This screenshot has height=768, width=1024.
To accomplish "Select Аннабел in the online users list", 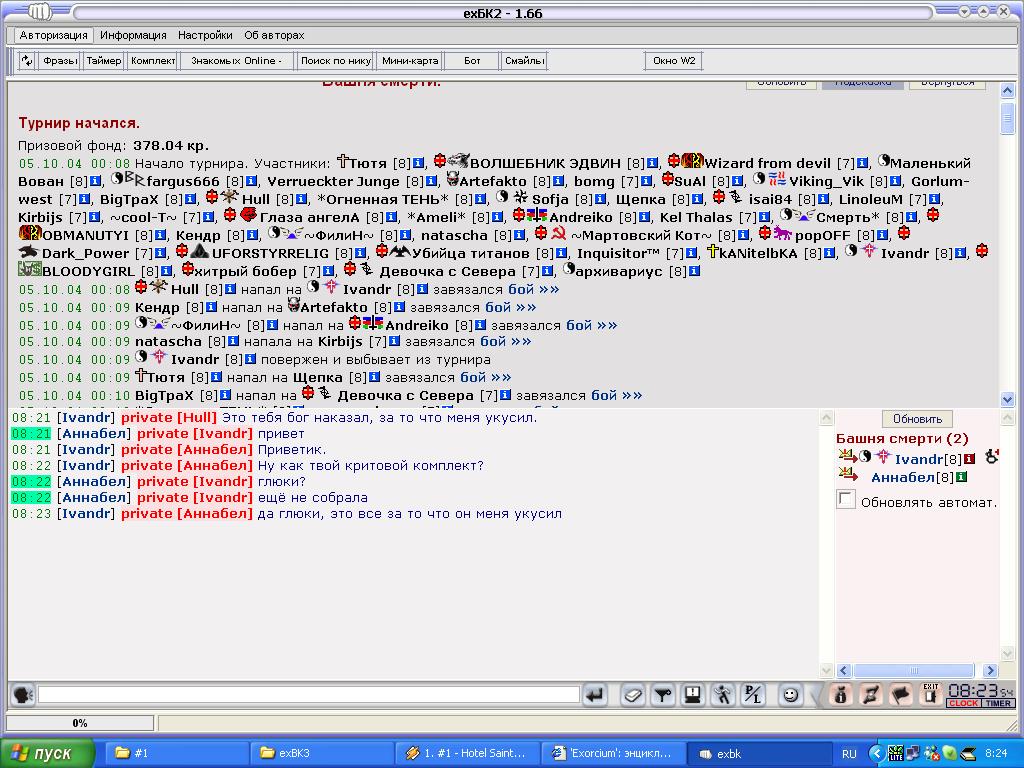I will coord(903,477).
